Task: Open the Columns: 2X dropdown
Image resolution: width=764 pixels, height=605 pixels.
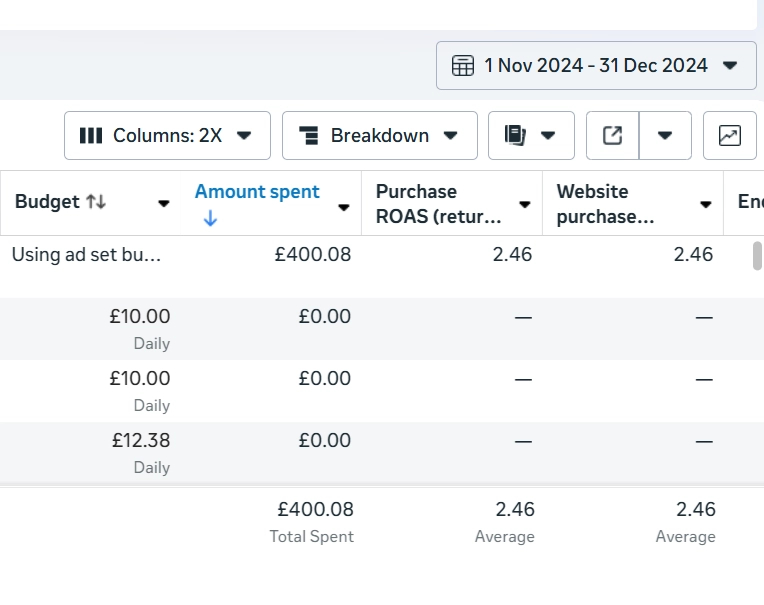Action: [x=167, y=135]
